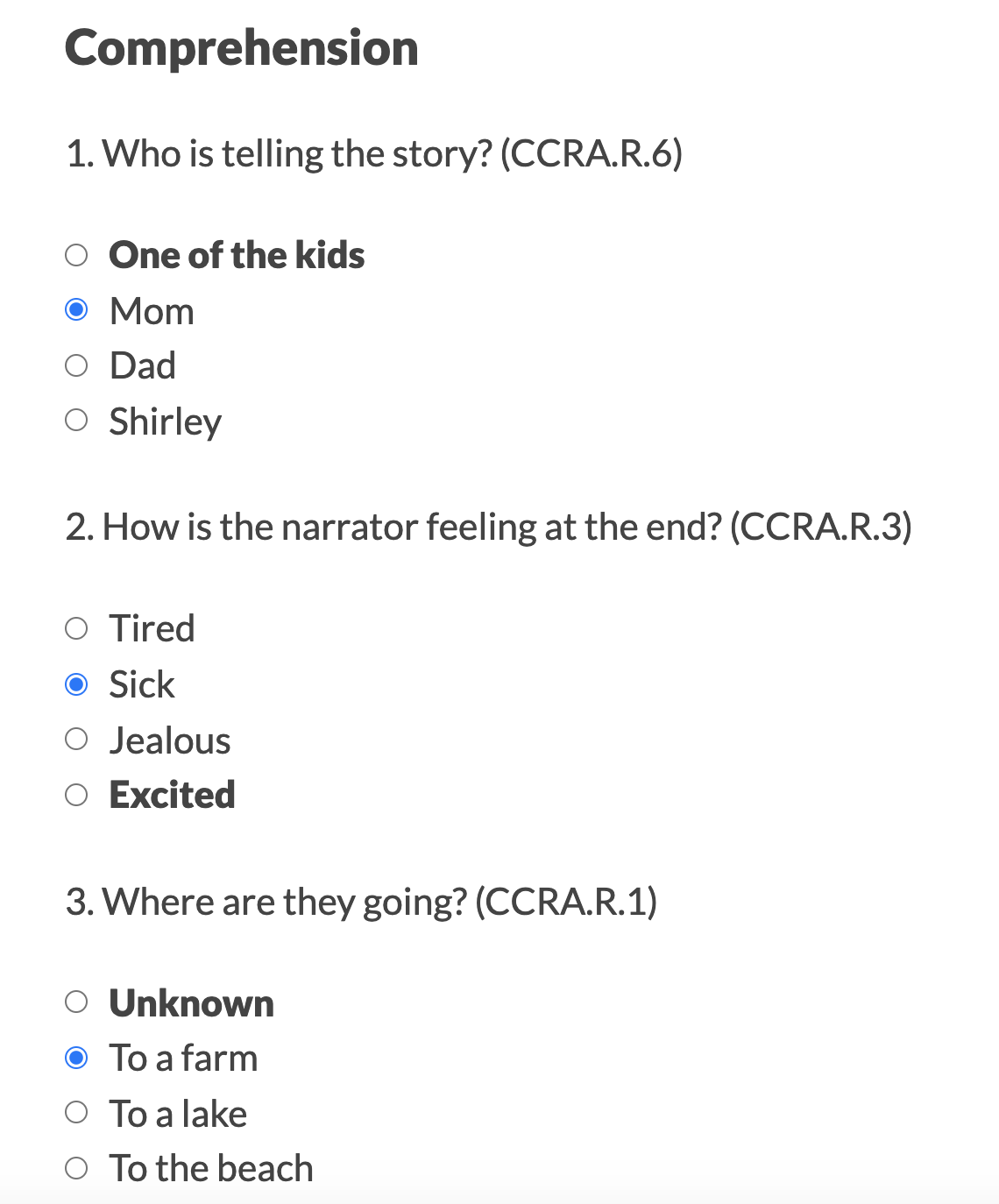Click the 'To the beach' label text
Image resolution: width=999 pixels, height=1204 pixels.
pos(211,1169)
